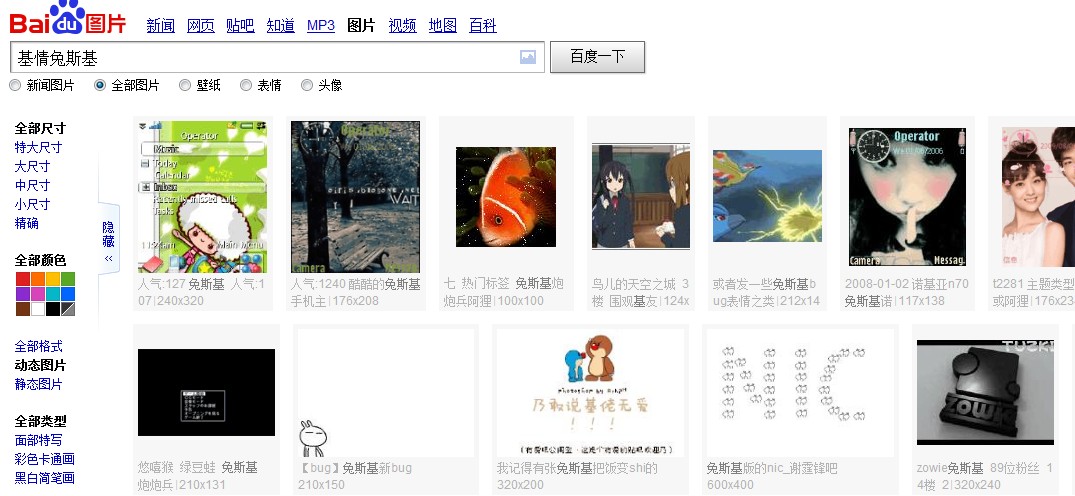Select the 壁纸 radio button
This screenshot has width=1075, height=496.
tap(184, 85)
